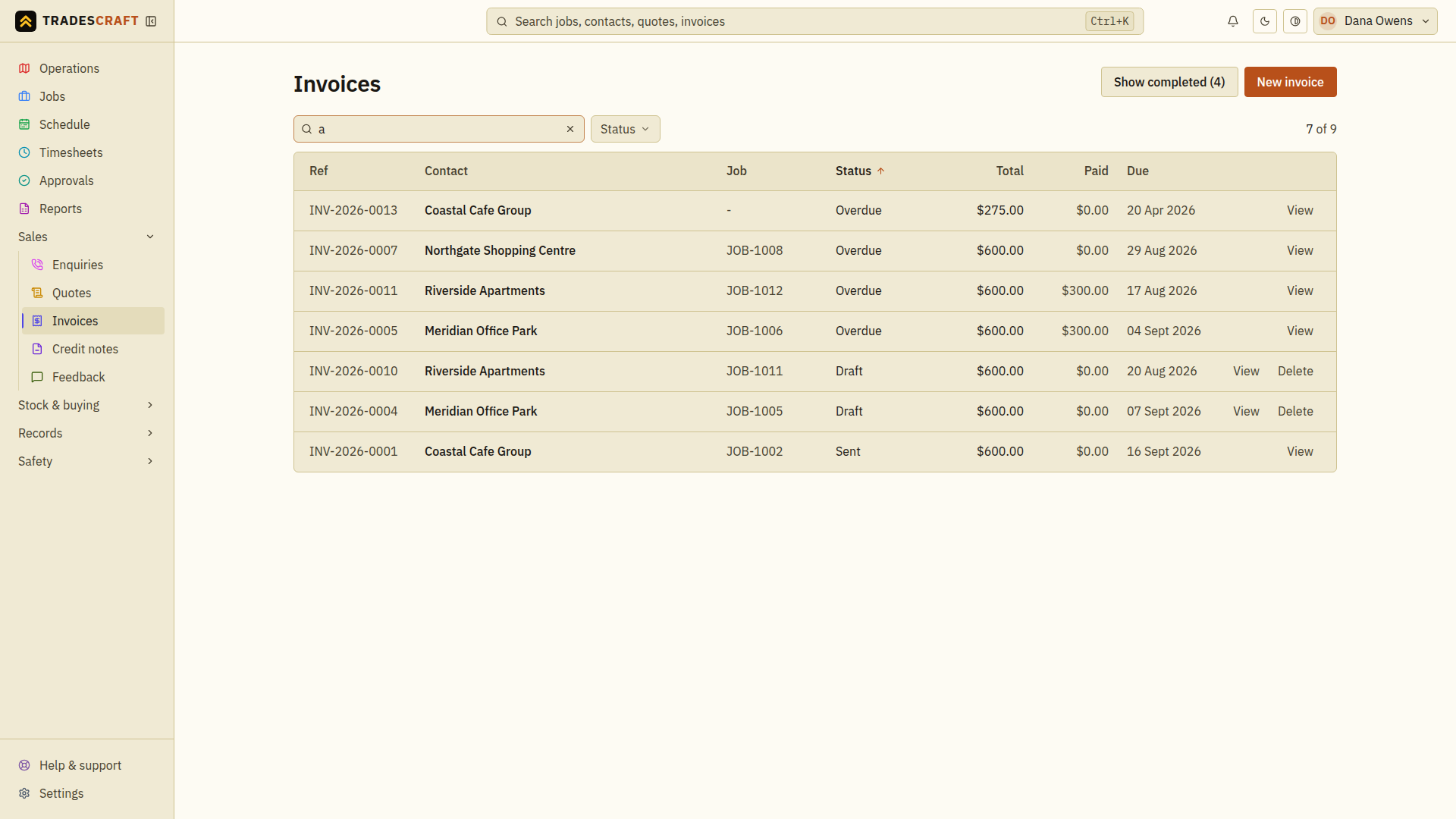Delete draft invoice INV-2026-0010
1456x819 pixels.
pyautogui.click(x=1295, y=372)
